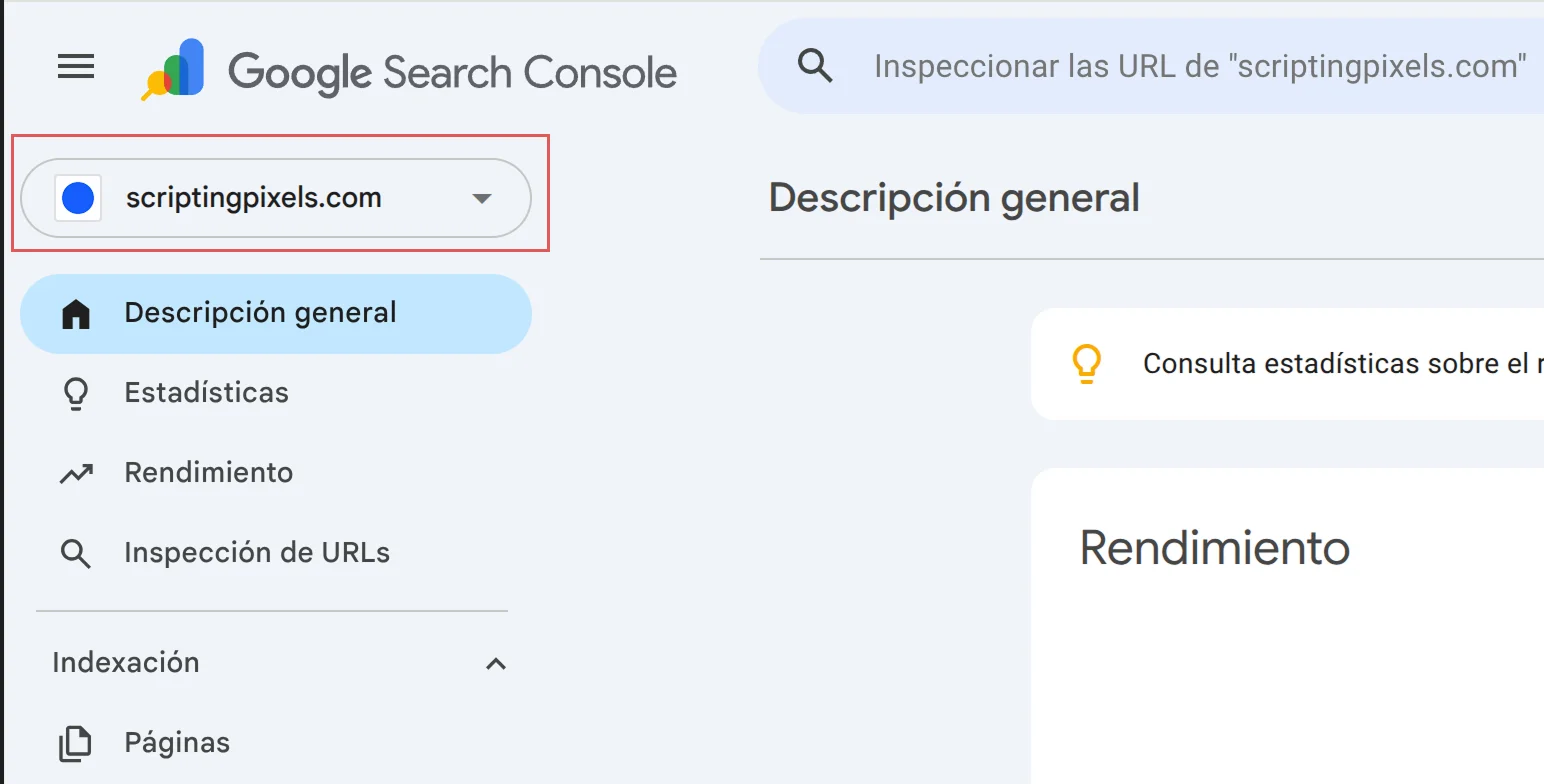The height and width of the screenshot is (784, 1544).
Task: Open Rendimiento in the sidebar
Action: (x=276, y=473)
